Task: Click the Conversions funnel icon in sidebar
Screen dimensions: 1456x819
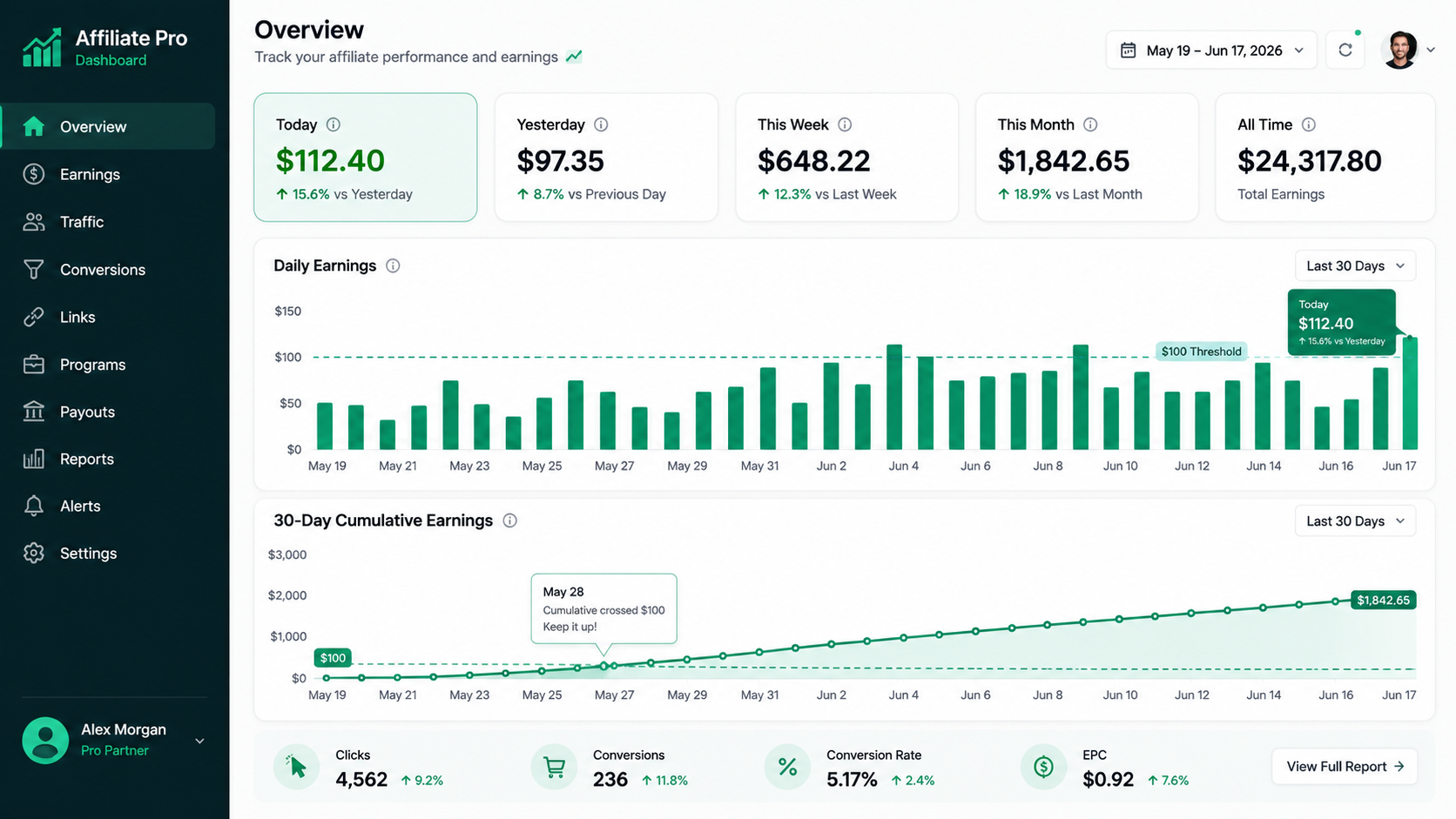Action: pos(34,270)
